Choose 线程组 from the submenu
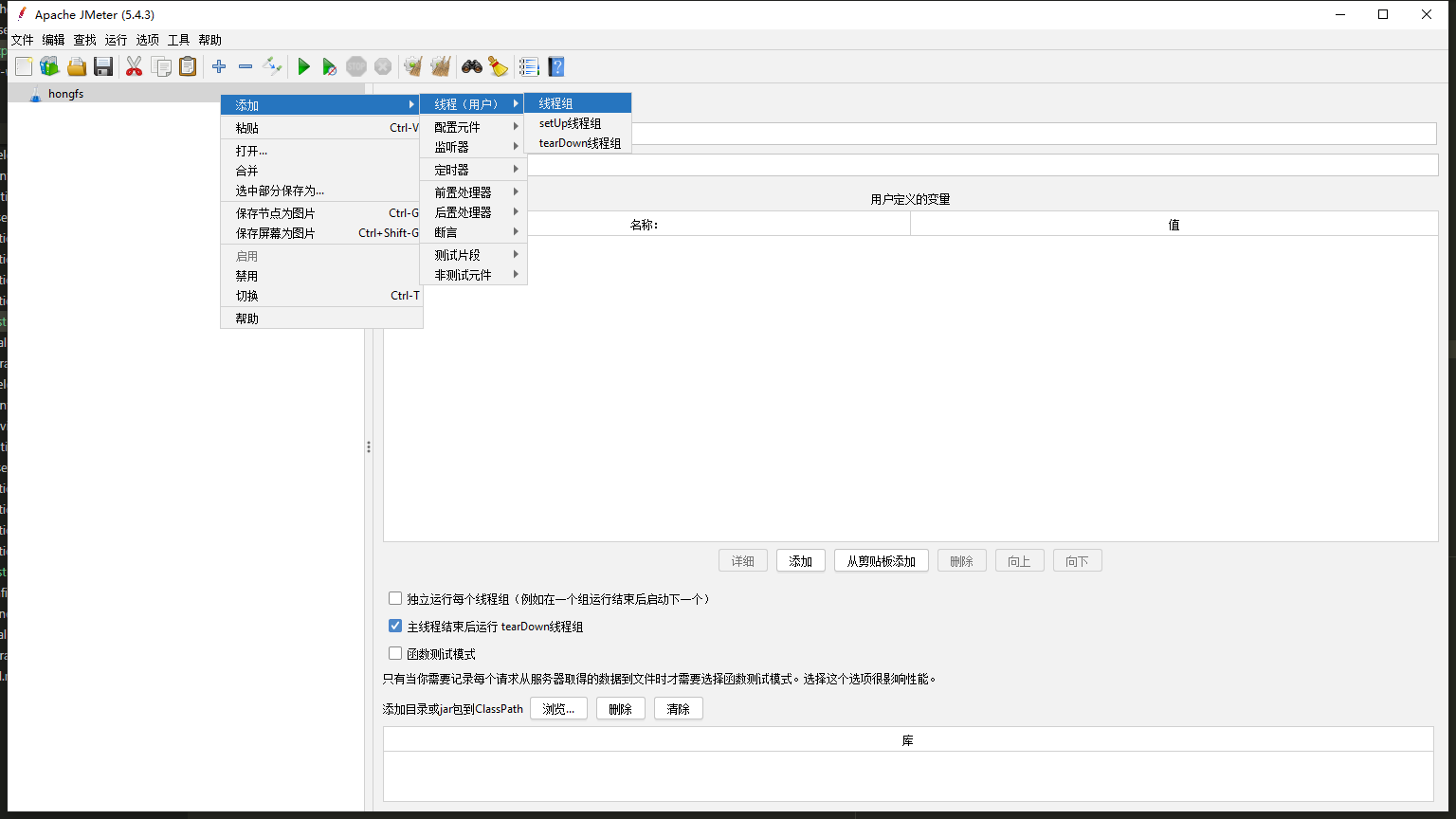The image size is (1456, 819). 577,103
